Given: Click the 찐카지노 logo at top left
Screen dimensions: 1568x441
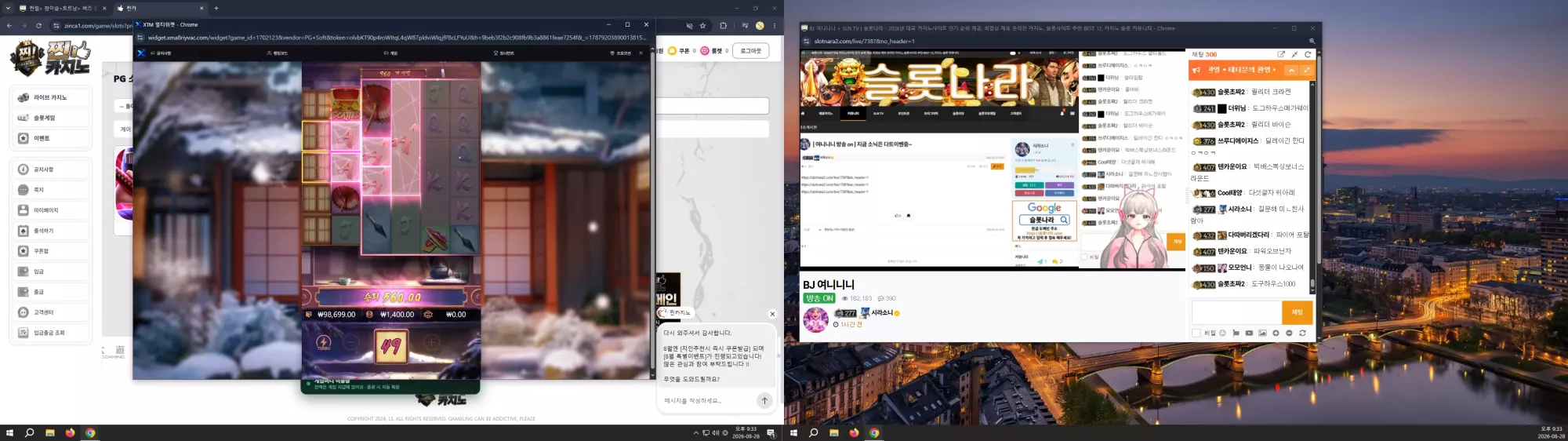Looking at the screenshot, I should click(50, 58).
